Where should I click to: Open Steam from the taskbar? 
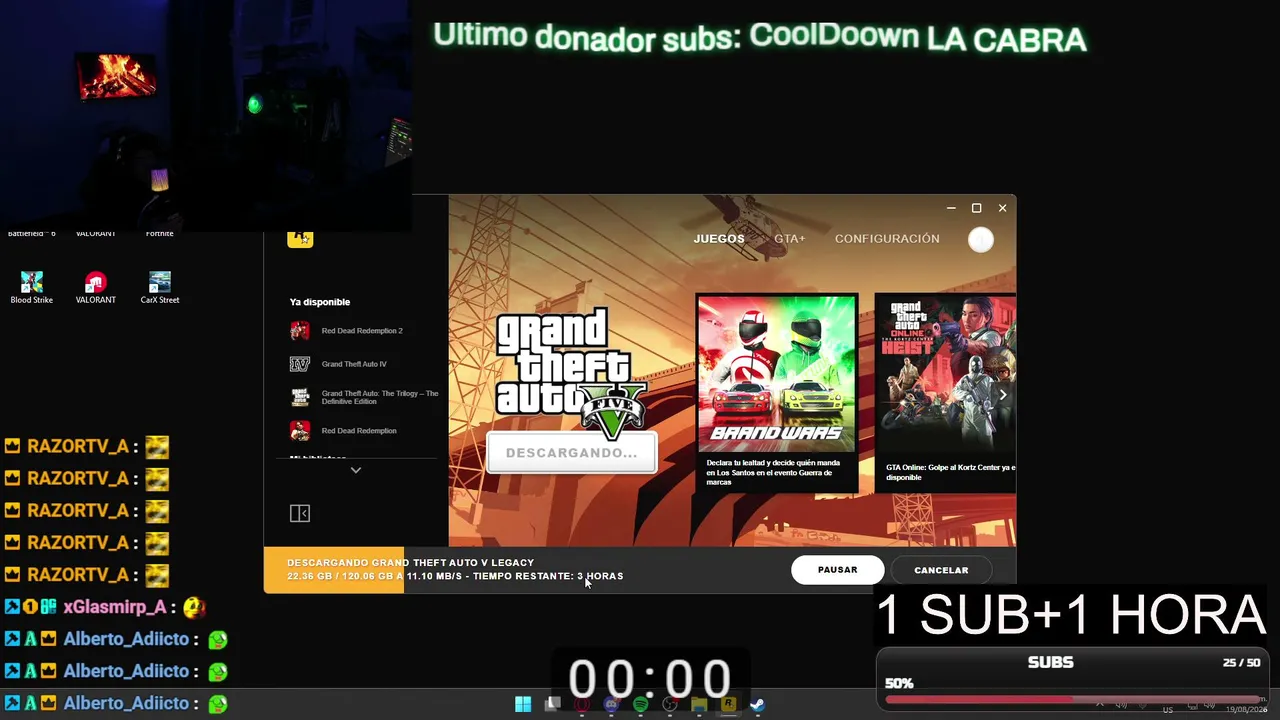(x=759, y=705)
